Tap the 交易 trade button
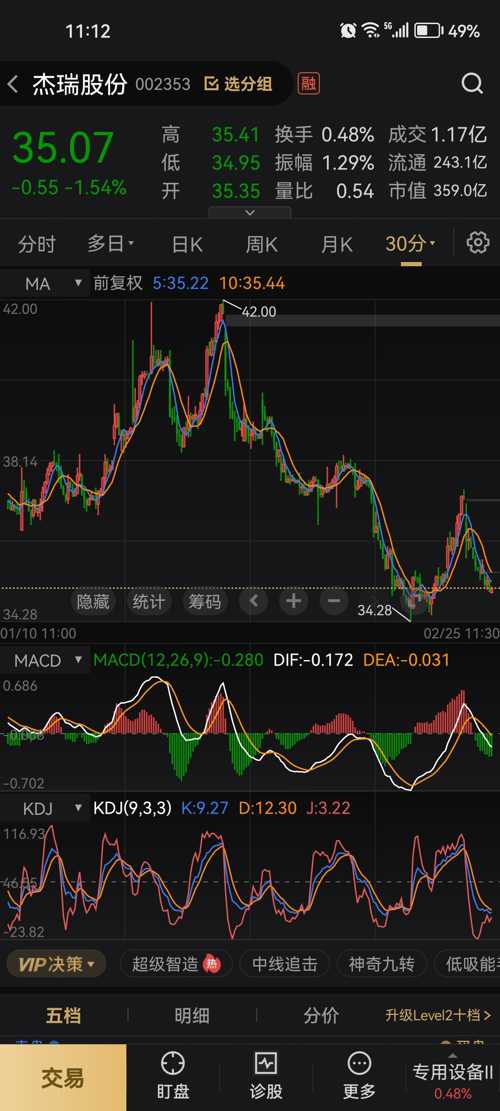Screen dimensions: 500x1111 pos(63,1078)
